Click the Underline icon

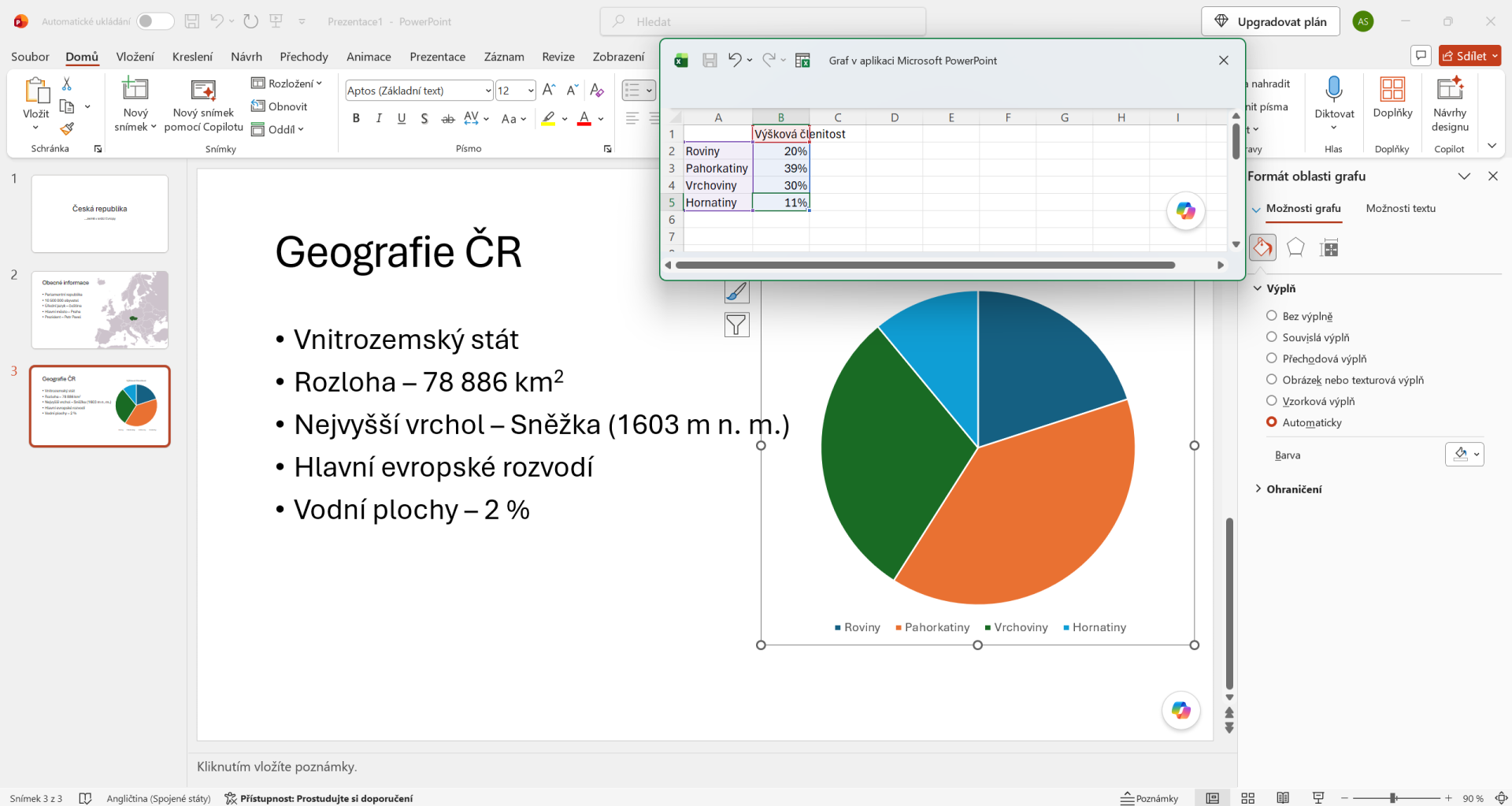[x=402, y=118]
